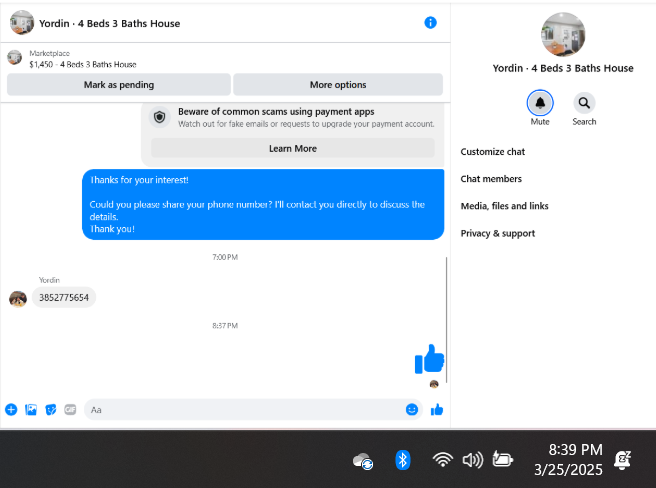Open clock showing 8:39 PM 3/25/2025

tap(569, 460)
